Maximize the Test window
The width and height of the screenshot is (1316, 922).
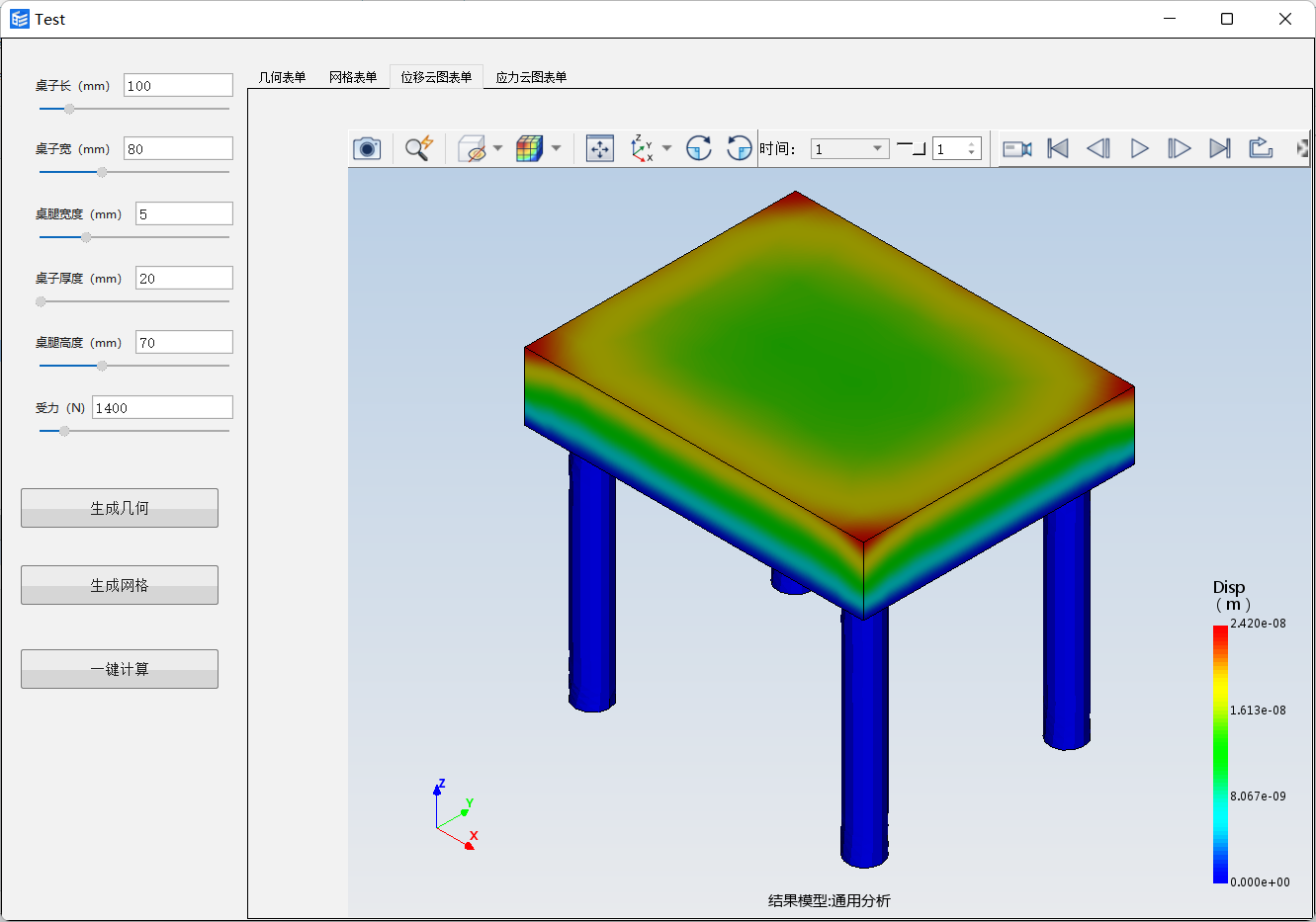pos(1227,19)
